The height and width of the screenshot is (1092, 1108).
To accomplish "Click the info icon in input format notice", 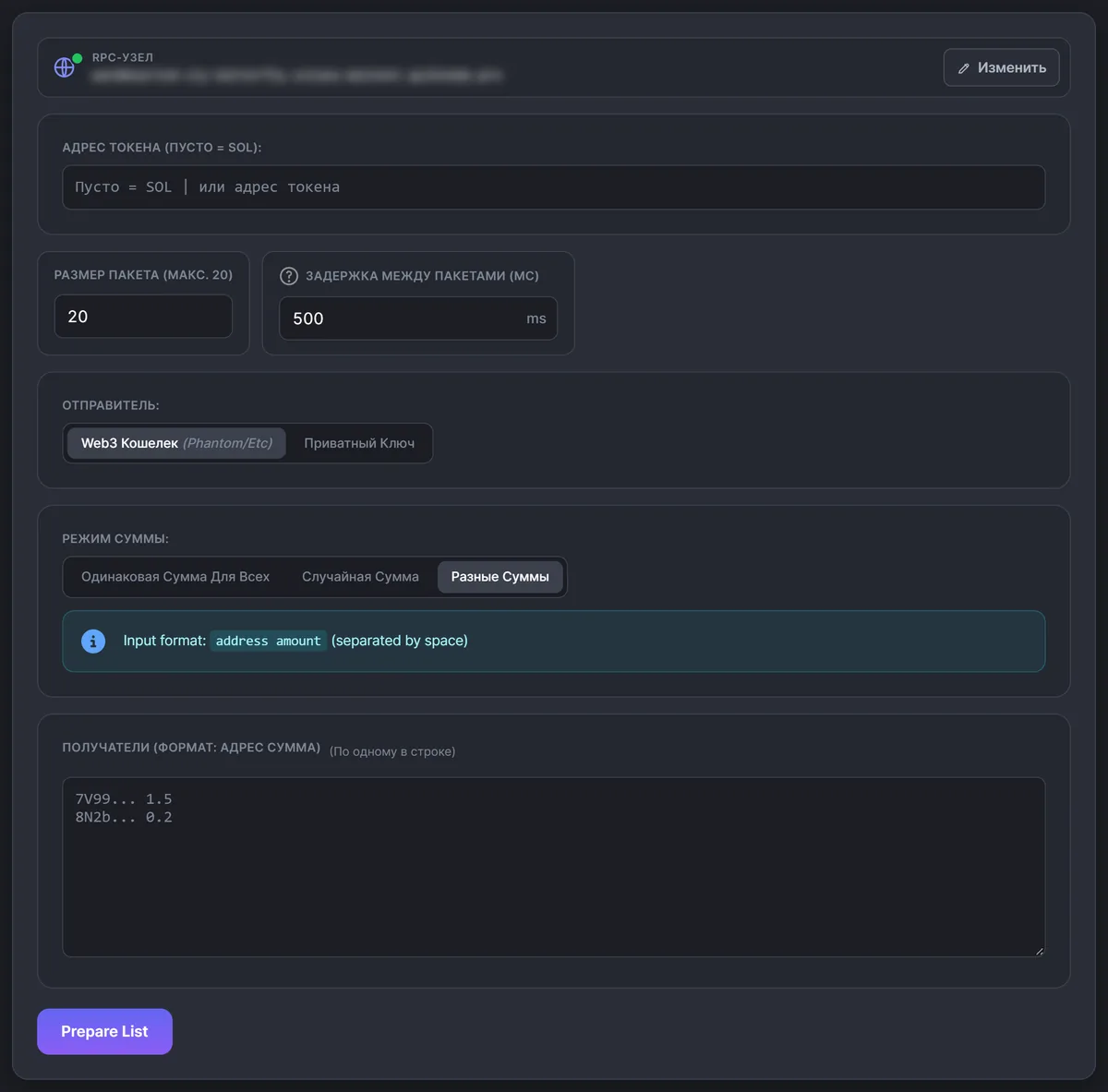I will pos(93,641).
